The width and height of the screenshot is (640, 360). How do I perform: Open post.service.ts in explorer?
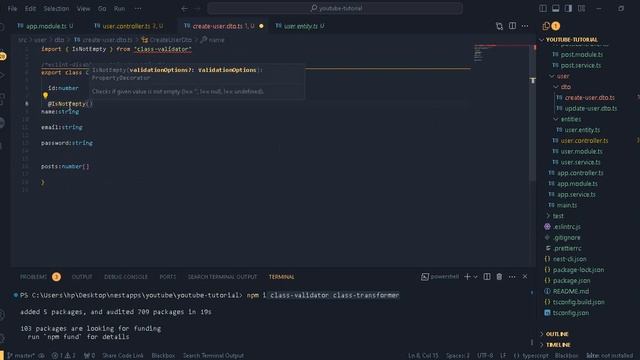tap(580, 65)
